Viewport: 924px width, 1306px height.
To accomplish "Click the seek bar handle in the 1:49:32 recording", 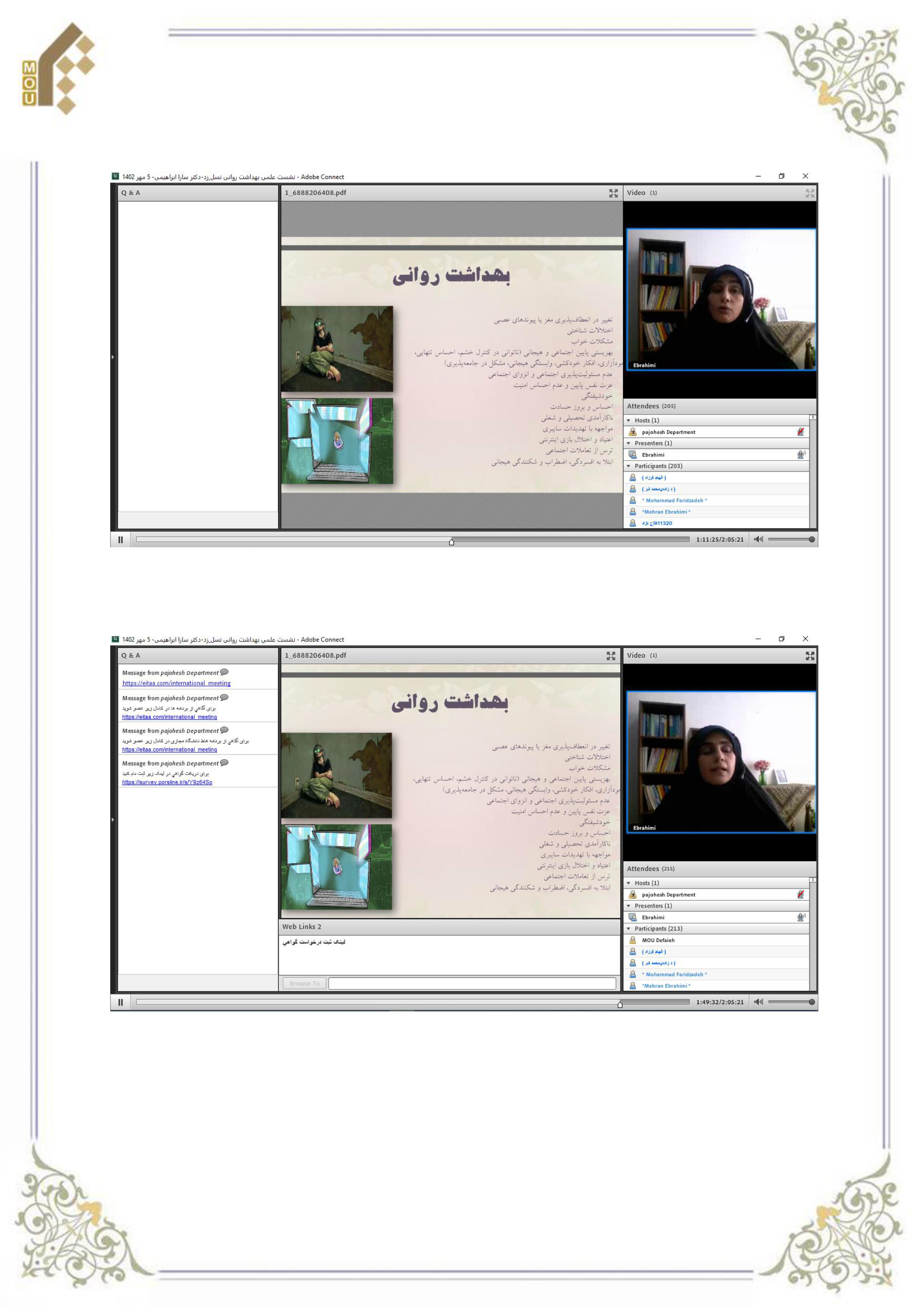I will [620, 1004].
